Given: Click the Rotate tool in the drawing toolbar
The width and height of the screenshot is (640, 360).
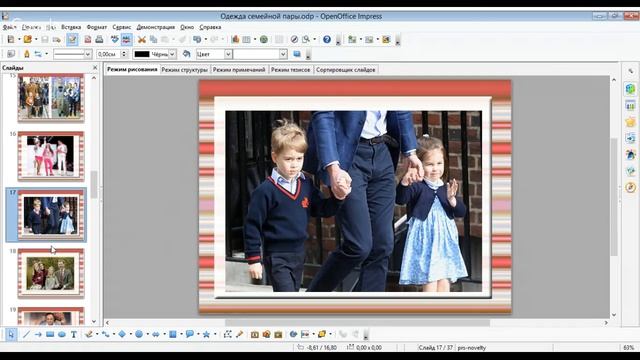Looking at the screenshot, I should [293, 334].
